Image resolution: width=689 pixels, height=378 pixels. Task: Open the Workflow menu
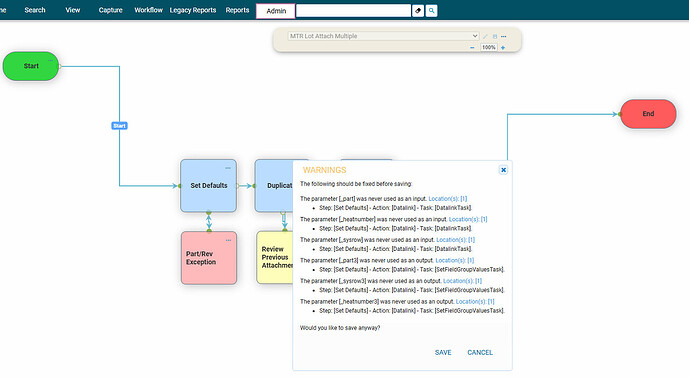149,10
